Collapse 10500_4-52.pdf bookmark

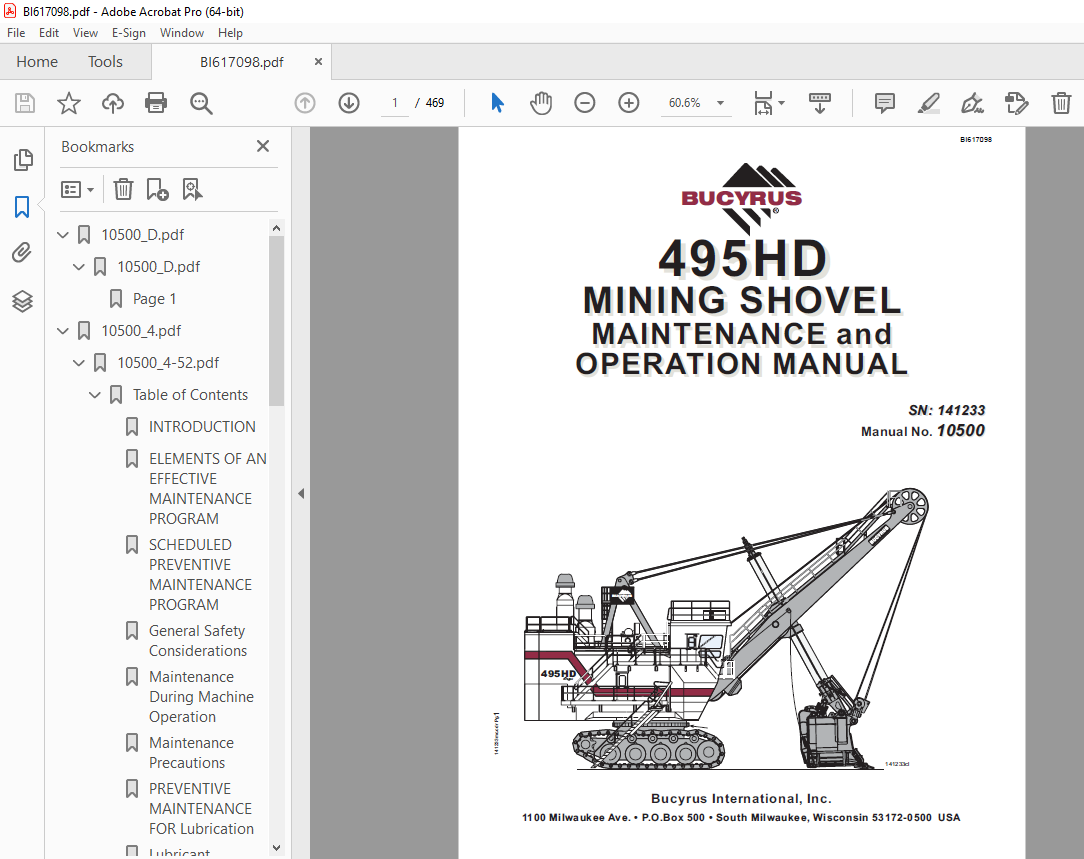(79, 363)
